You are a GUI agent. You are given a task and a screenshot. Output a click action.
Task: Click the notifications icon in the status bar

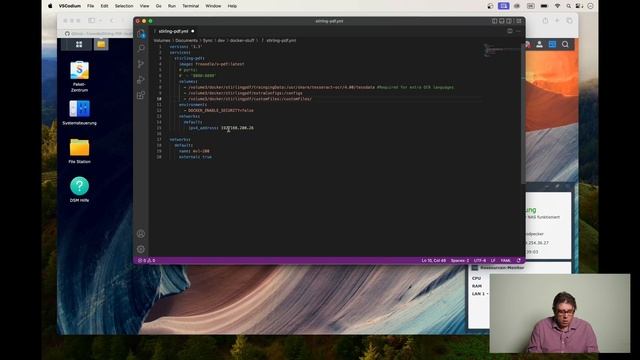coord(519,260)
